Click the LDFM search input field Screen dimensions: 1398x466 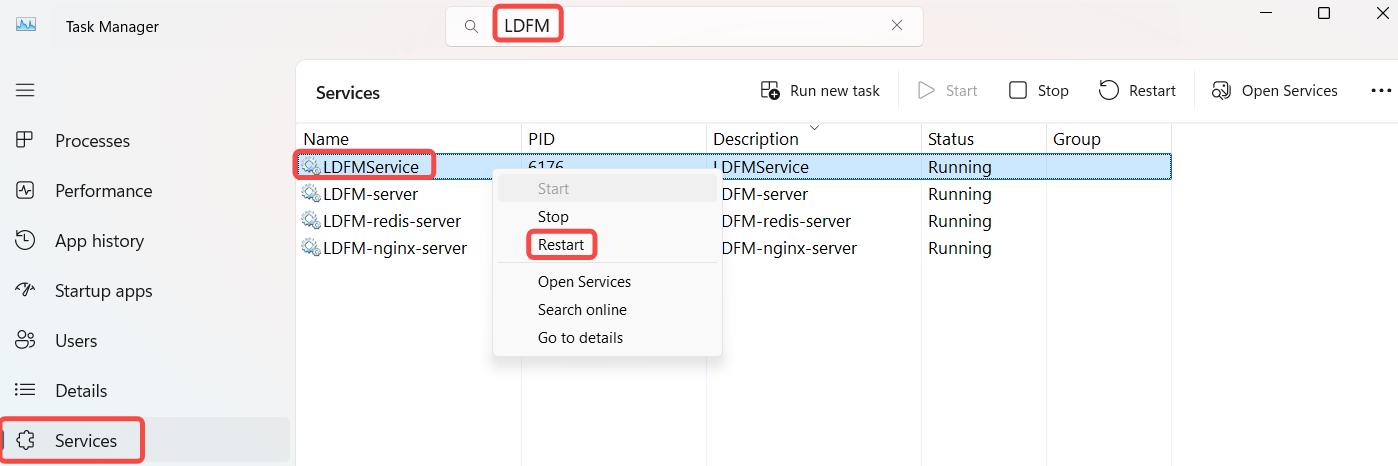tap(700, 26)
